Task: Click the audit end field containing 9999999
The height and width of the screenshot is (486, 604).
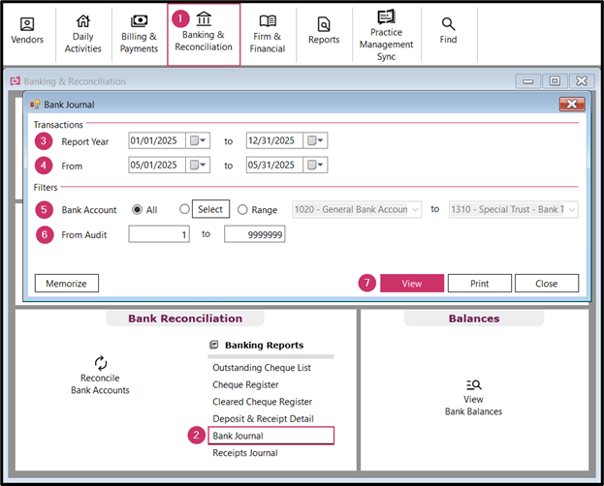Action: click(255, 234)
